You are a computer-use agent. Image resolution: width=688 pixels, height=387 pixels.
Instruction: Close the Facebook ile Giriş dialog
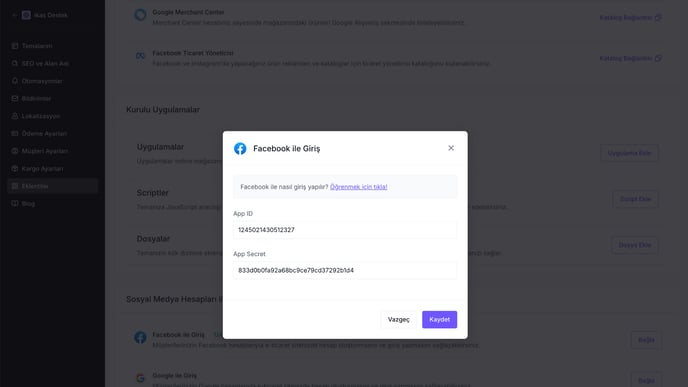pyautogui.click(x=451, y=148)
